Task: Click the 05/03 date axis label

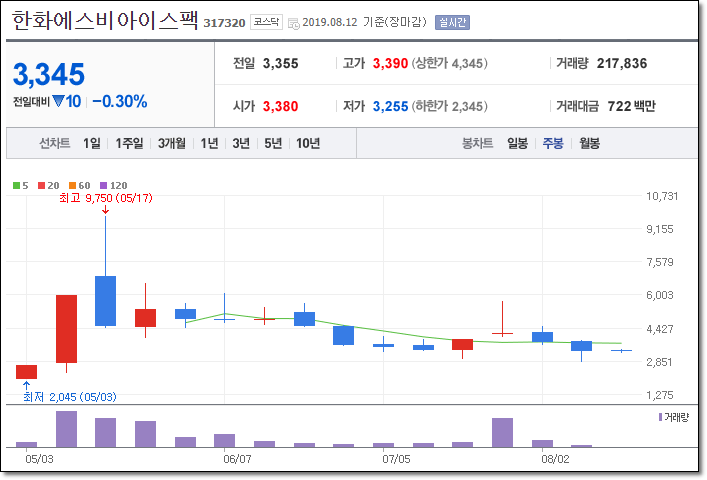Action: pyautogui.click(x=39, y=459)
